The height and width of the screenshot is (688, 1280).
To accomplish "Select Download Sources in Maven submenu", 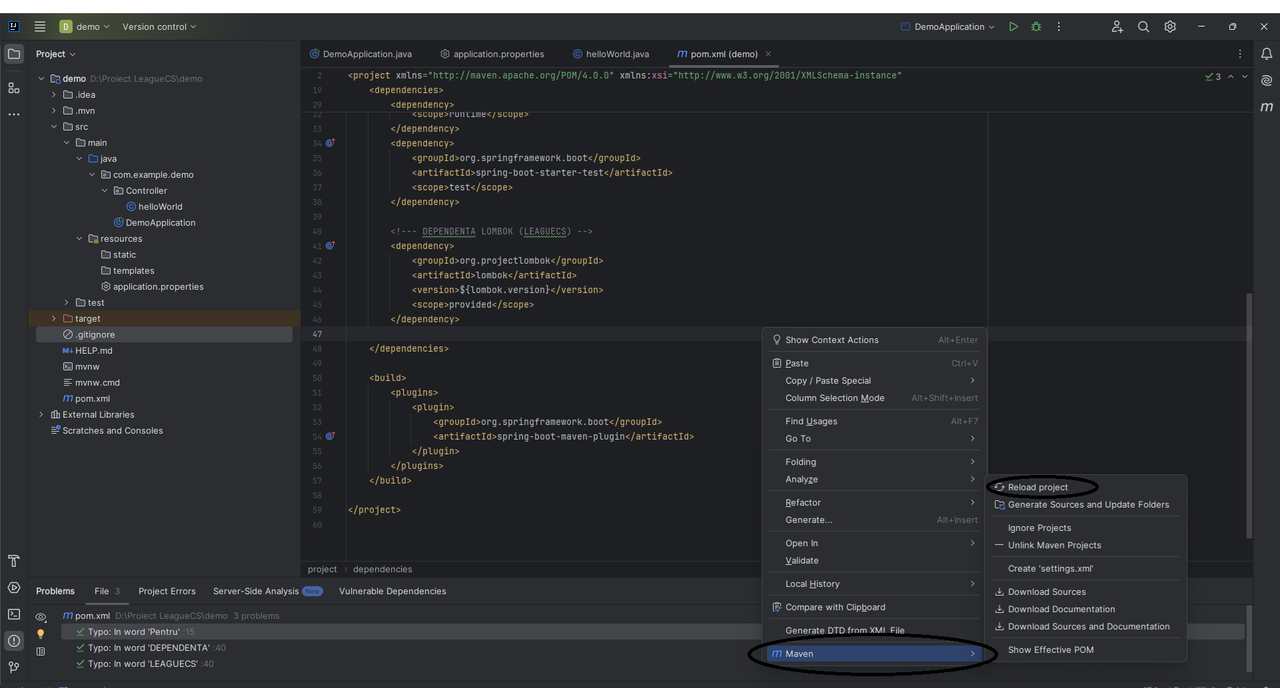I will coord(1046,592).
